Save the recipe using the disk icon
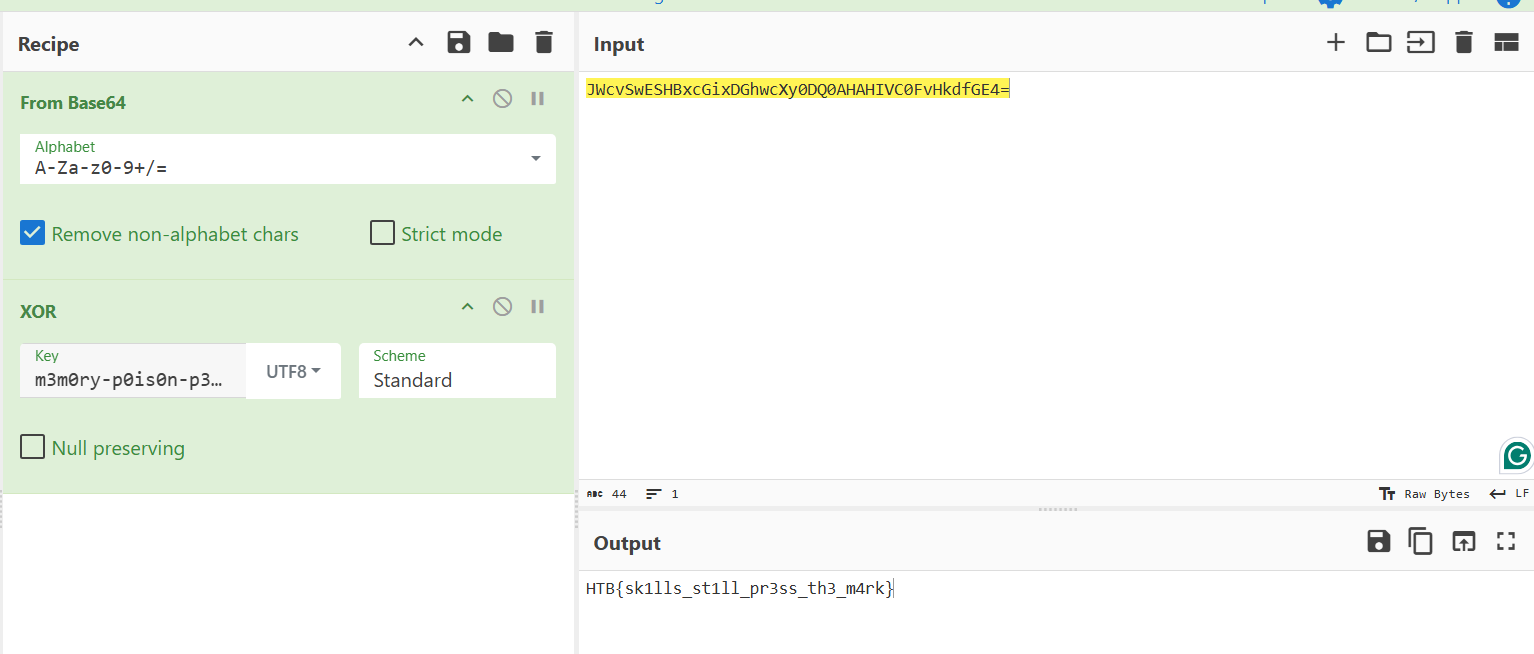The image size is (1534, 654). point(459,42)
